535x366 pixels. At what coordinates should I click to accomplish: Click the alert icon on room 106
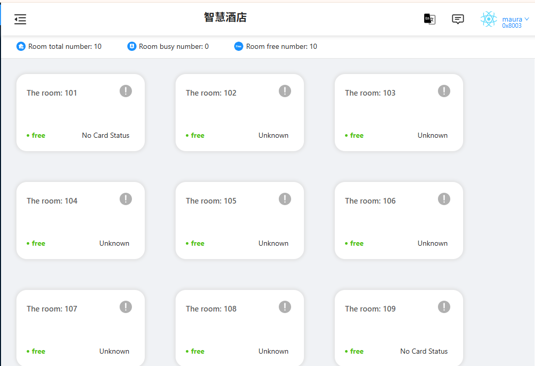[444, 199]
